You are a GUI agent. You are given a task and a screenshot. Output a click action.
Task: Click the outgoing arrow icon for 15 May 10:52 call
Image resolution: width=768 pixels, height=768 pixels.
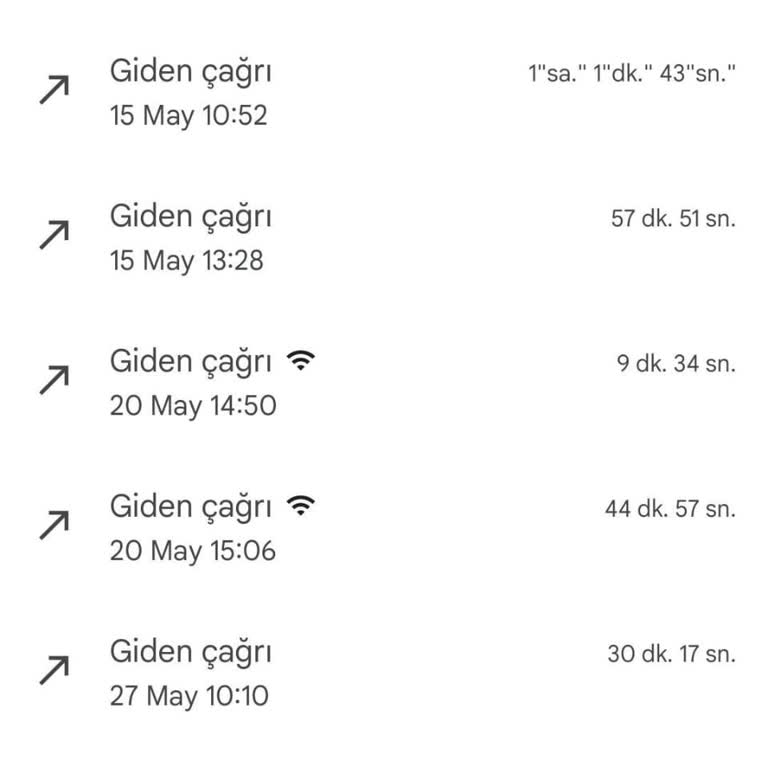(x=55, y=91)
